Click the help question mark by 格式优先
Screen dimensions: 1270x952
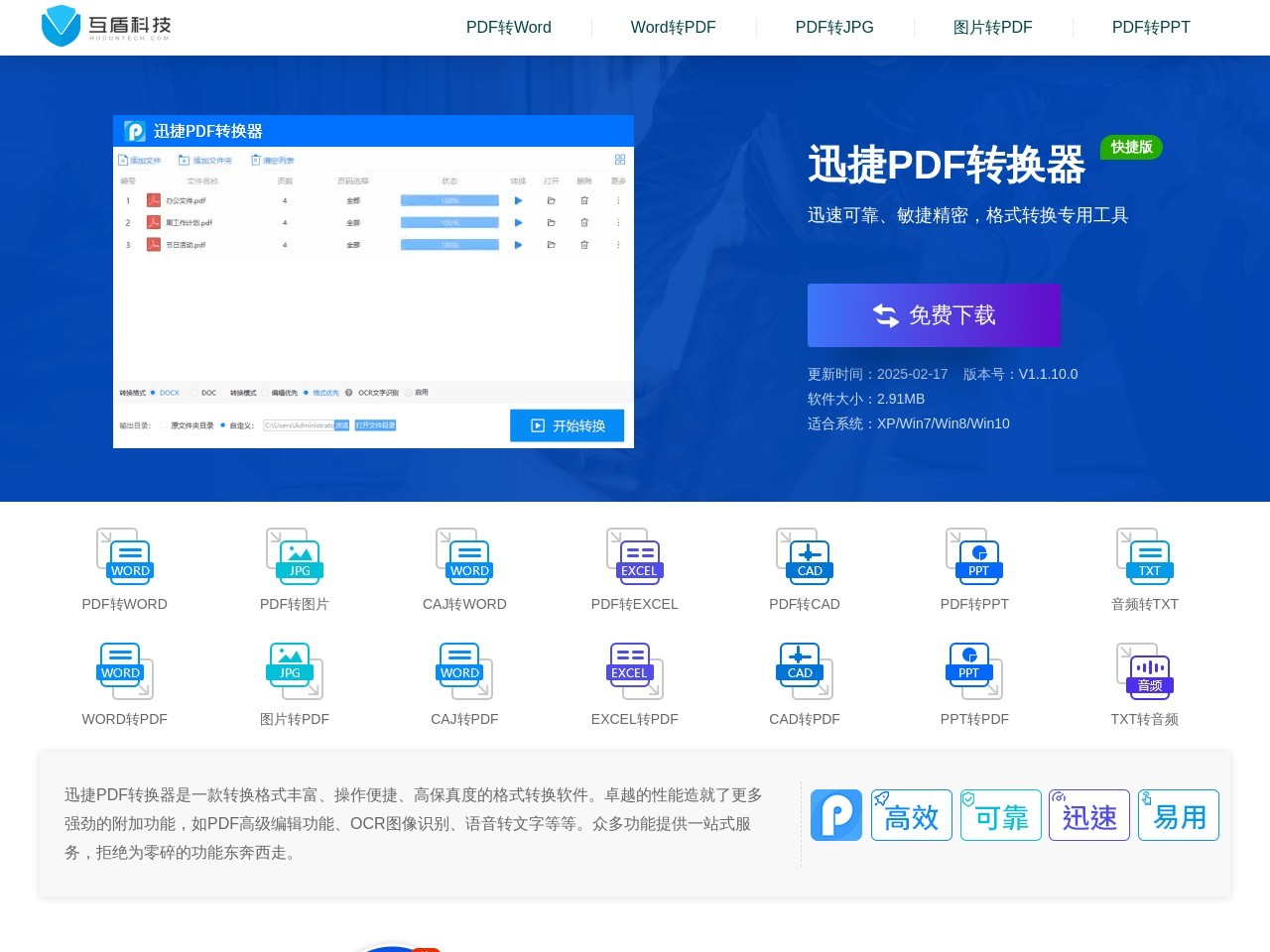point(348,393)
